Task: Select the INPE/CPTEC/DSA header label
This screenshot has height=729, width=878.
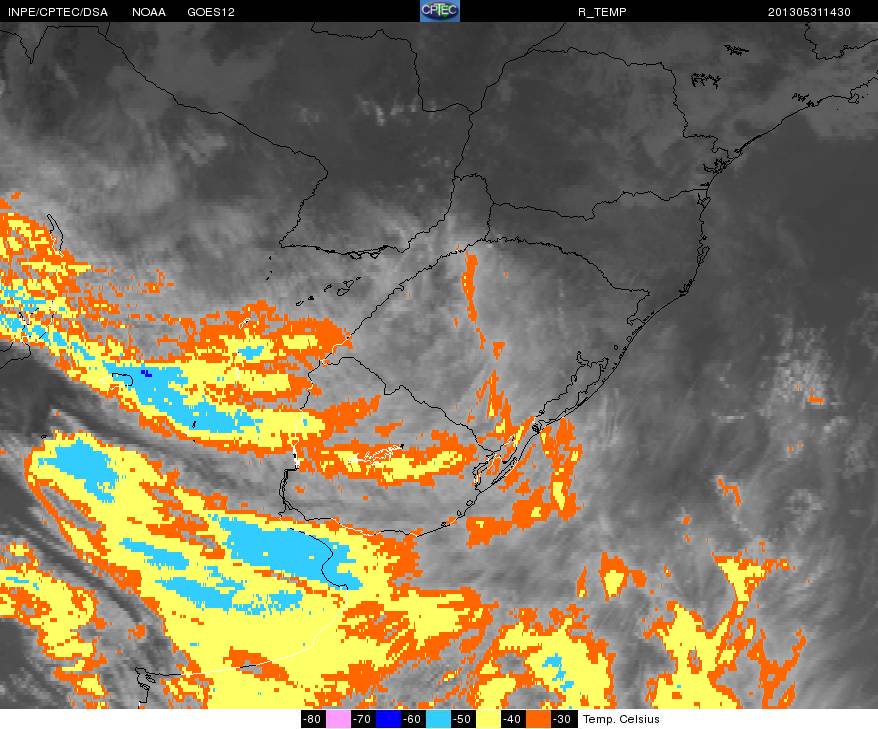Action: coord(58,12)
